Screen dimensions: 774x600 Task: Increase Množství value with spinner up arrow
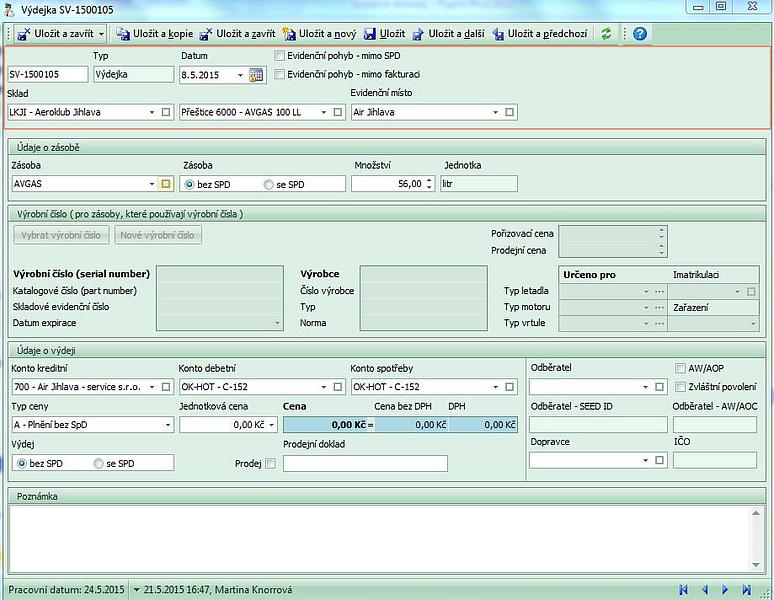(x=430, y=180)
